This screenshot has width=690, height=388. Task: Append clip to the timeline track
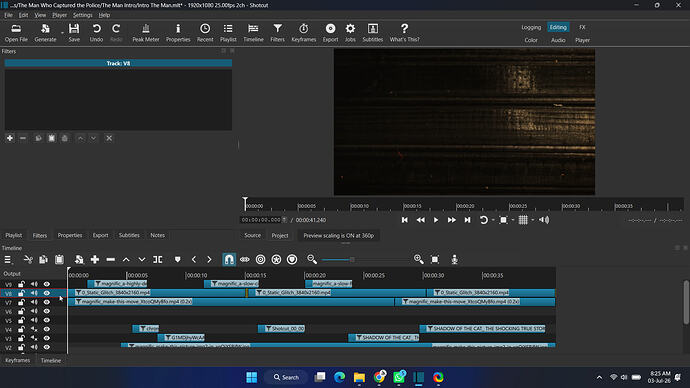click(x=95, y=260)
